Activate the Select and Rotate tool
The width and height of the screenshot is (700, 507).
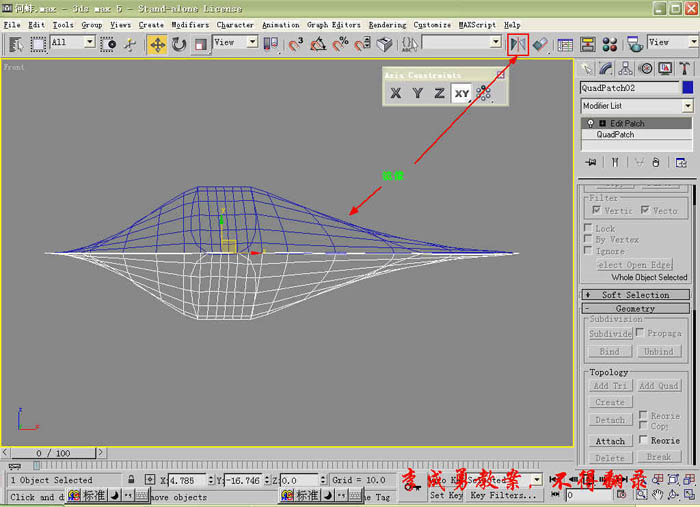(179, 45)
